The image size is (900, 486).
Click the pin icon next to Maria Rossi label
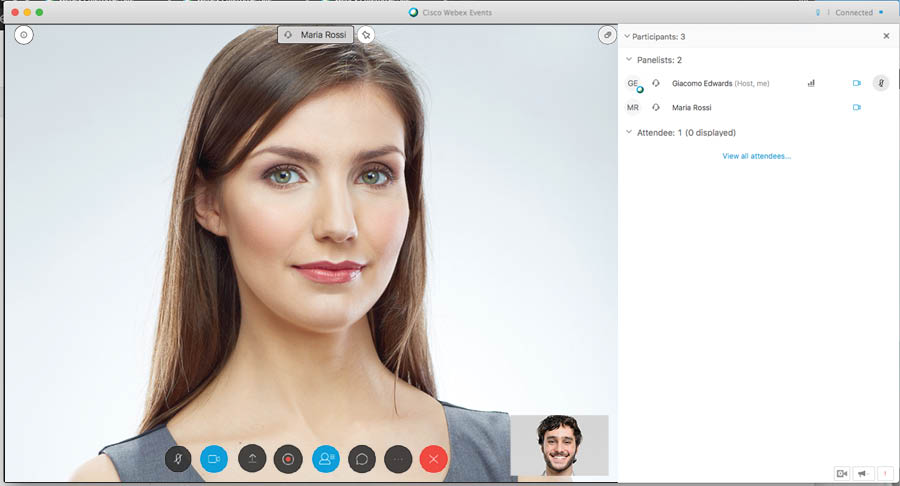click(367, 34)
